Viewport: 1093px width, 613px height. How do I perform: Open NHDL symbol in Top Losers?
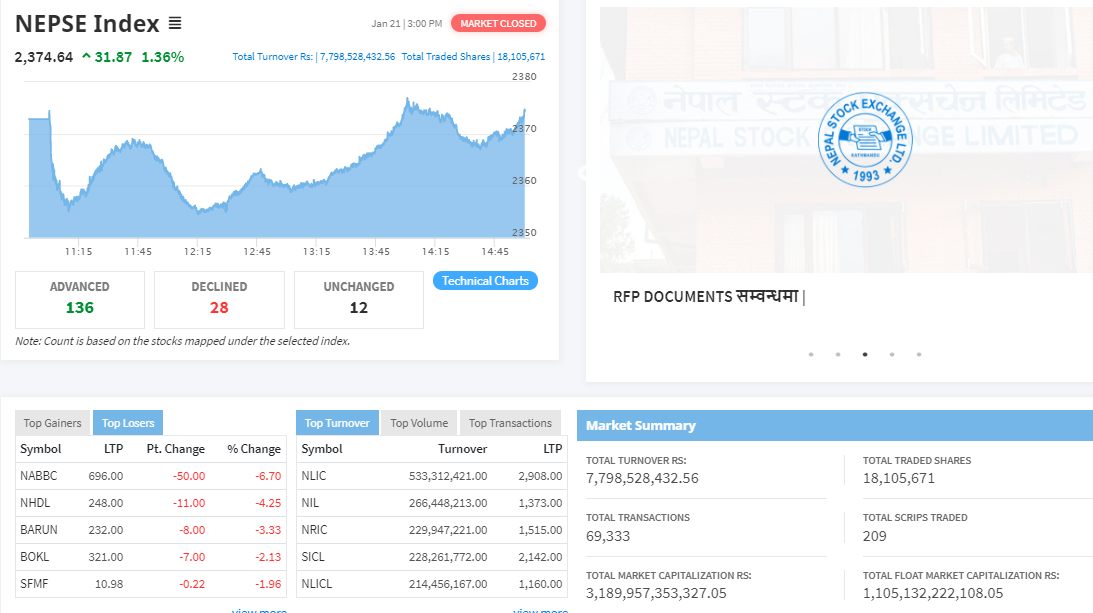tap(35, 503)
